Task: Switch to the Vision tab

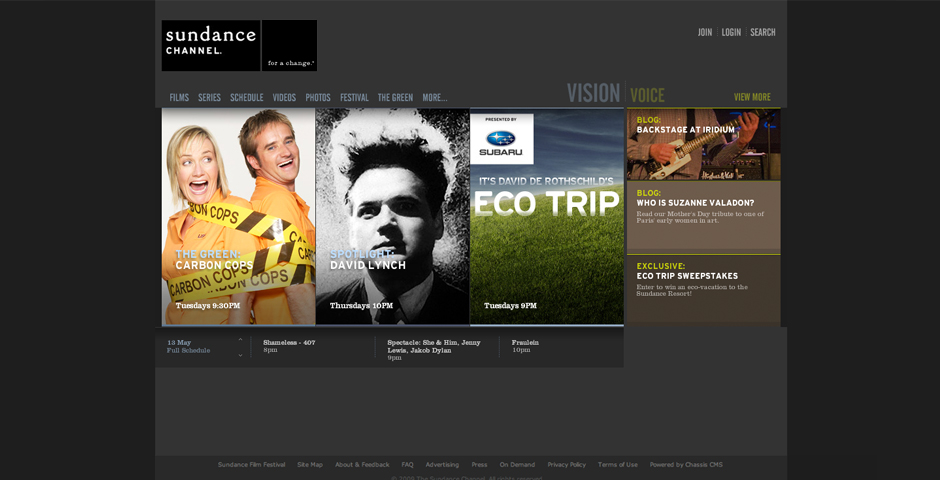Action: click(593, 93)
